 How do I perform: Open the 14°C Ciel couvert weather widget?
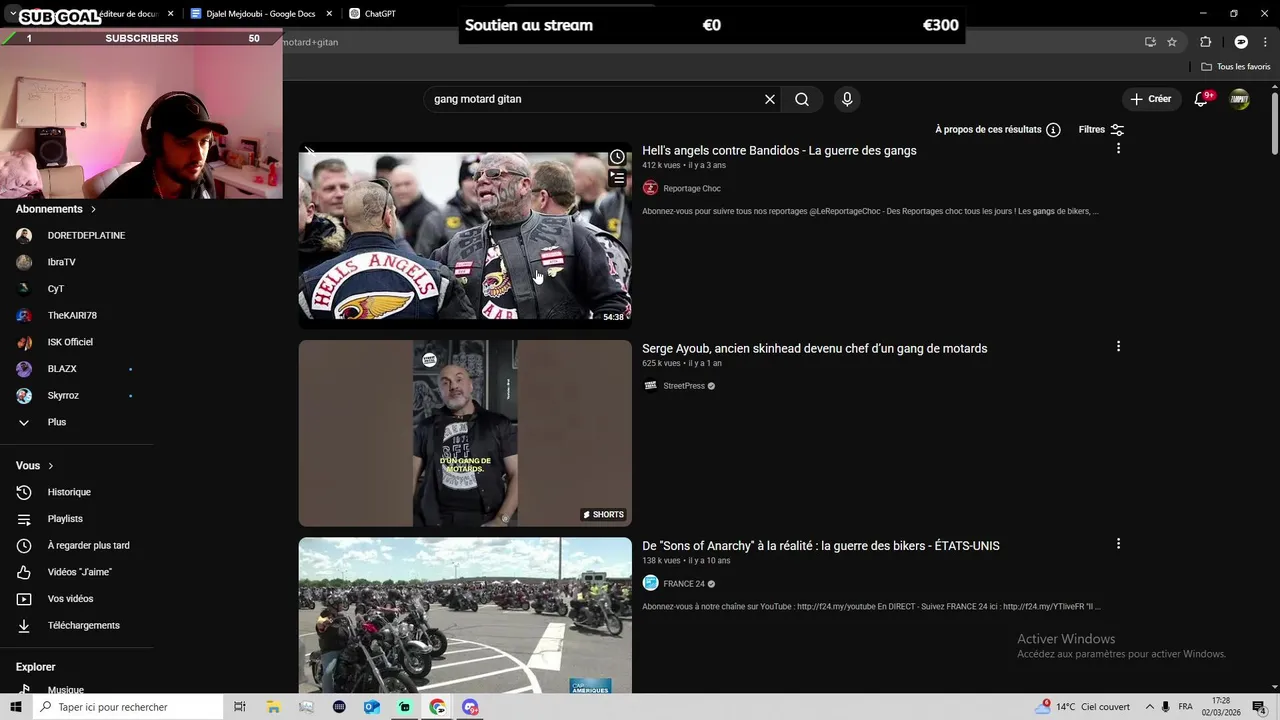(1085, 707)
